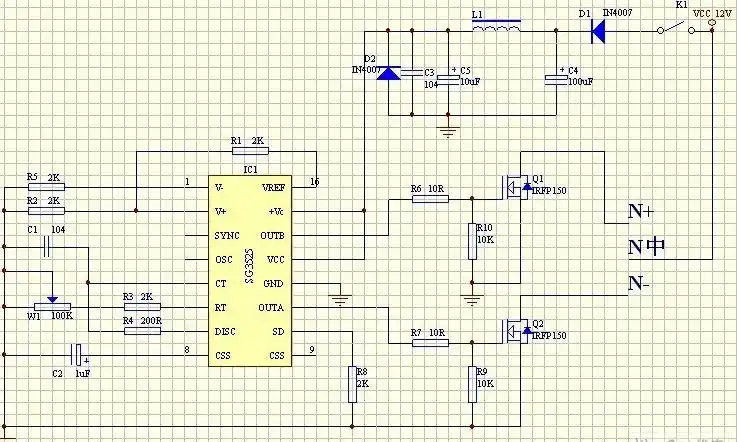
Task: Click the N+ output terminal label
Action: 640,211
